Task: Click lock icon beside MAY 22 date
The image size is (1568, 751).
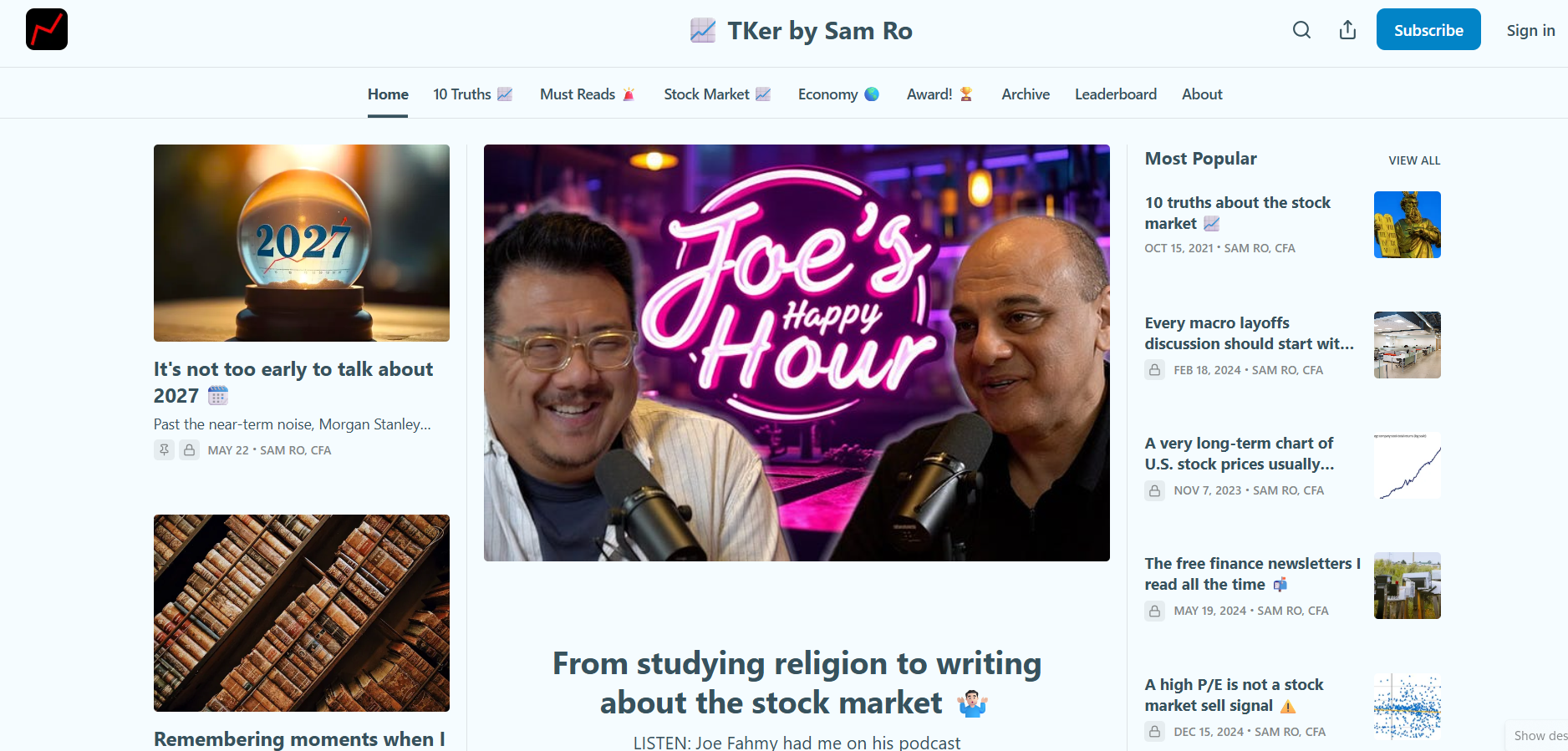Action: pyautogui.click(x=190, y=450)
